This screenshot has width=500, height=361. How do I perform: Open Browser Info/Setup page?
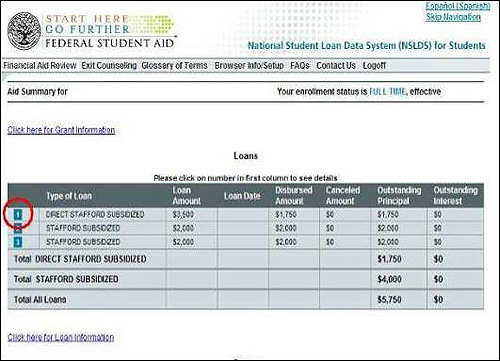pyautogui.click(x=249, y=66)
